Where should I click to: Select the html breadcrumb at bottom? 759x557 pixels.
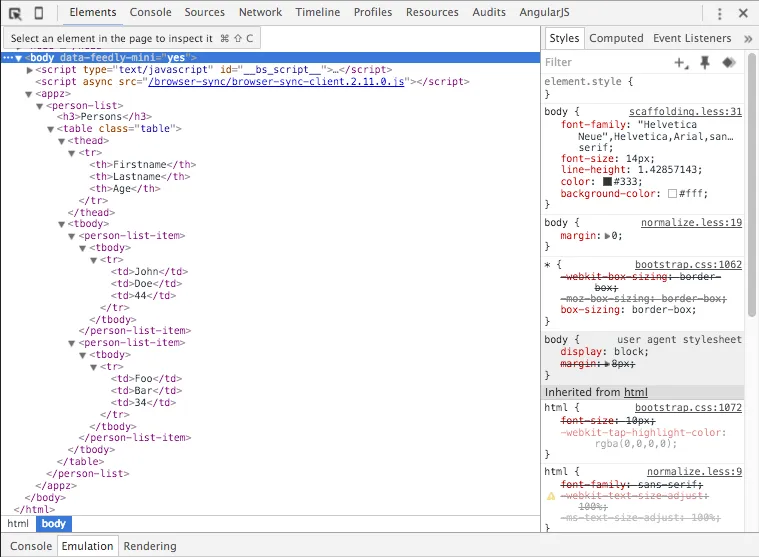(18, 523)
